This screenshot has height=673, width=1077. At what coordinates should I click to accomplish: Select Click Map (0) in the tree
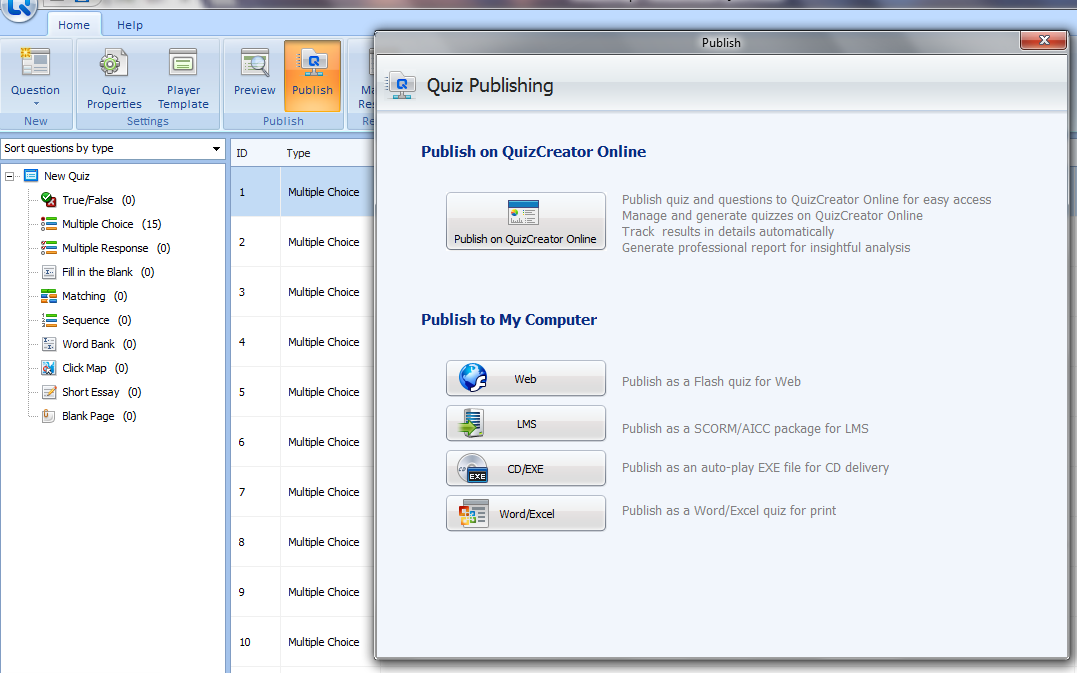coord(95,368)
